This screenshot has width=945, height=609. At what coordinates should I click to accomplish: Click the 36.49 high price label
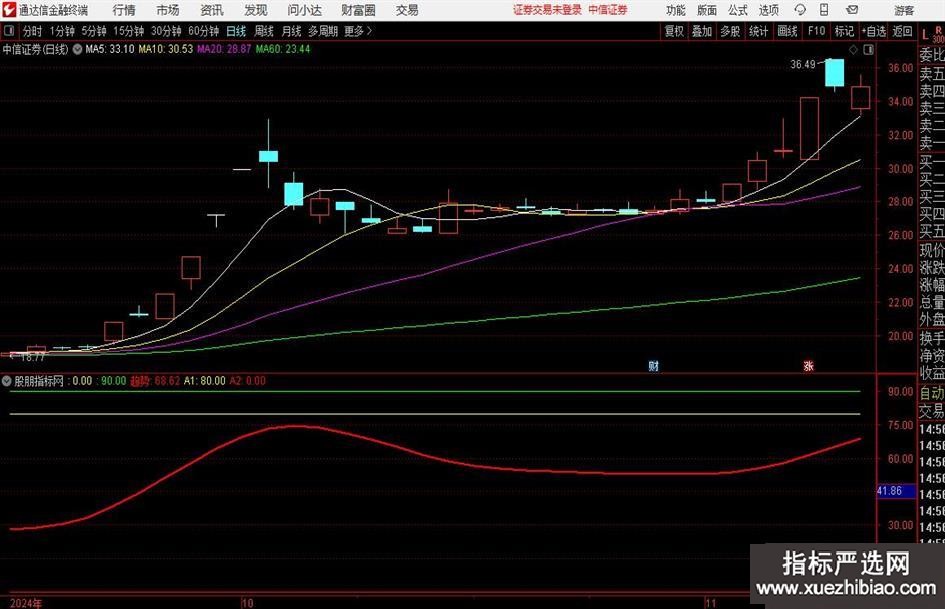pyautogui.click(x=803, y=65)
